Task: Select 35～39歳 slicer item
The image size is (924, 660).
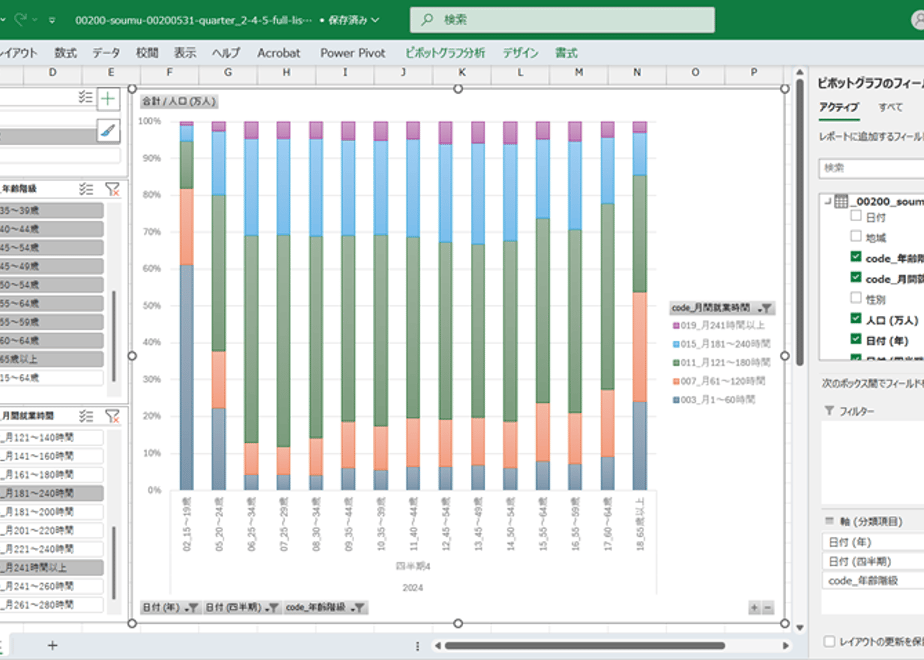Action: tap(52, 210)
